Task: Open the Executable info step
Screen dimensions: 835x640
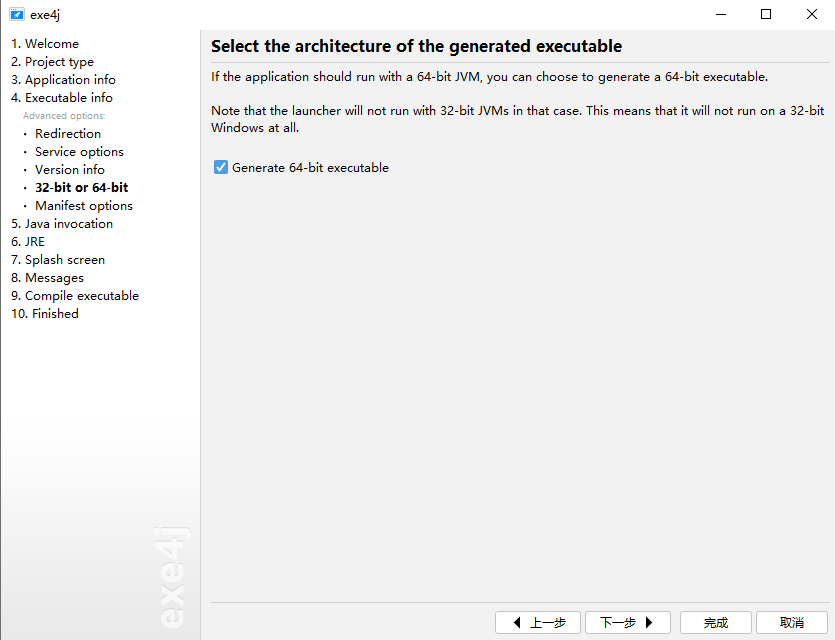Action: [x=62, y=97]
